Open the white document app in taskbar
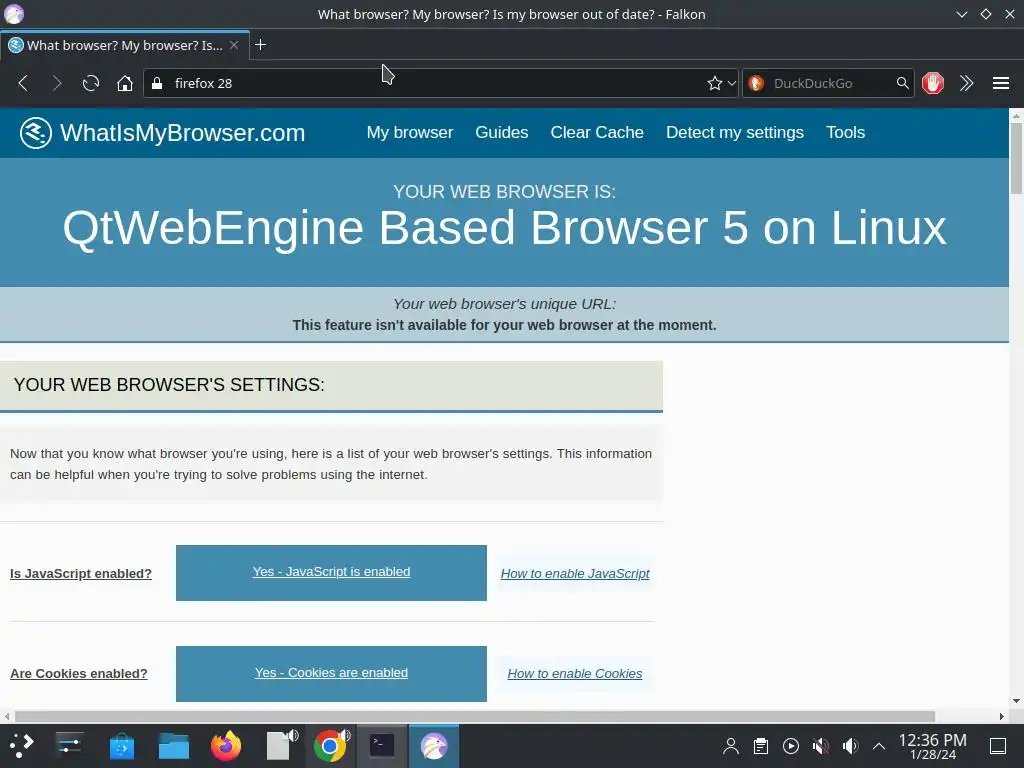The height and width of the screenshot is (768, 1024). [278, 746]
